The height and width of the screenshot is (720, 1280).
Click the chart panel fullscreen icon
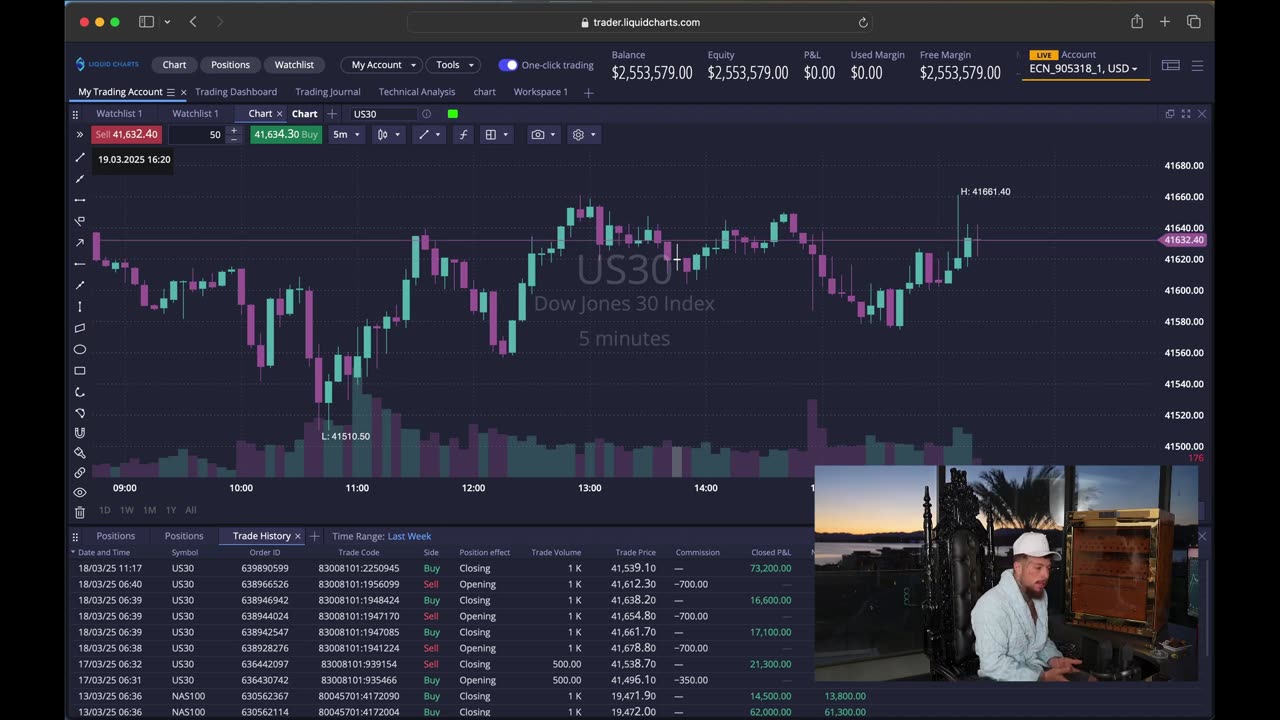[x=1186, y=114]
